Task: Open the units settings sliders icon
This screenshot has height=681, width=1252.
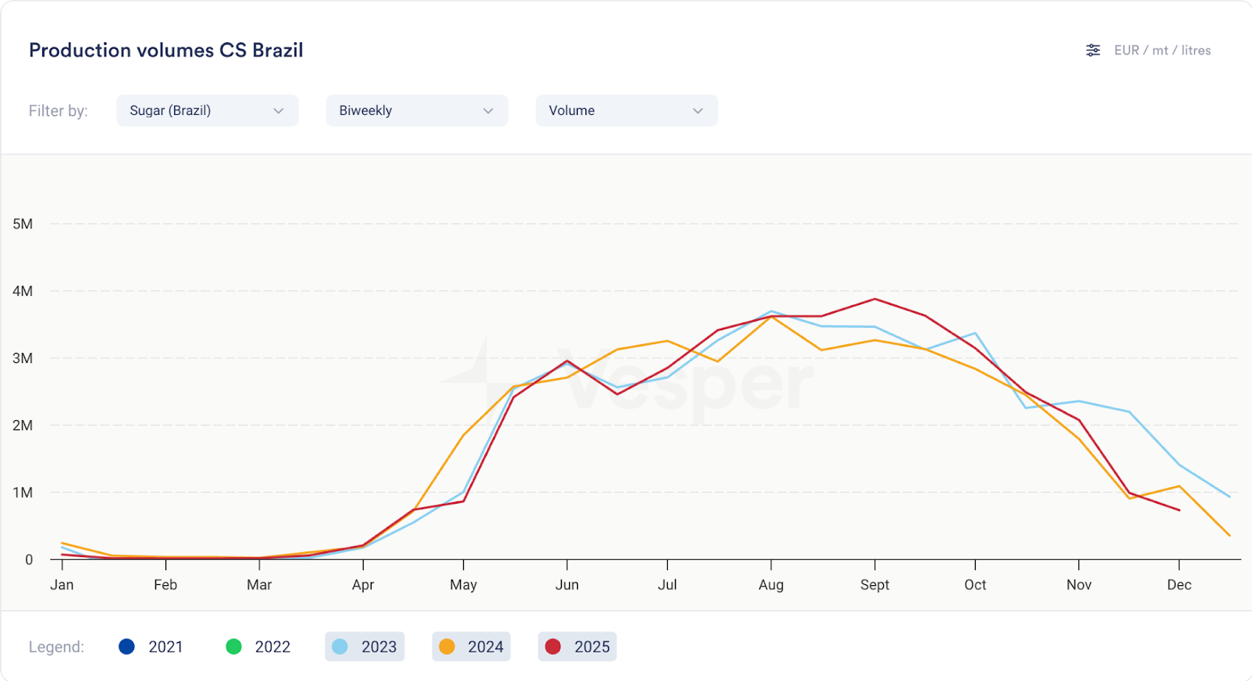Action: click(1093, 50)
